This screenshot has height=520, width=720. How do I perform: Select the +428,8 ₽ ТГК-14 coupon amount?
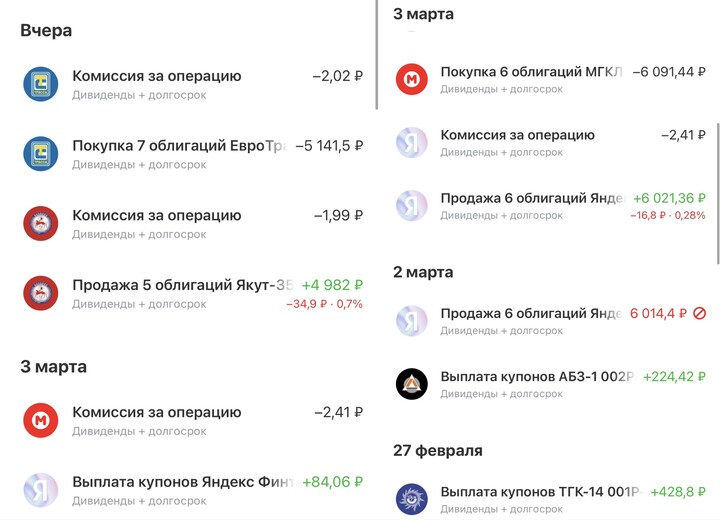678,492
